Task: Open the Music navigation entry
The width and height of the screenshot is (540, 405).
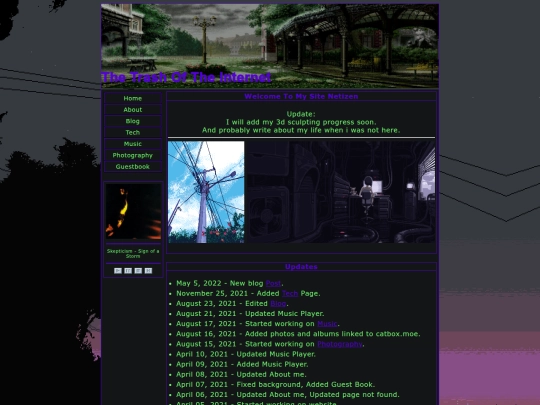Action: (133, 144)
